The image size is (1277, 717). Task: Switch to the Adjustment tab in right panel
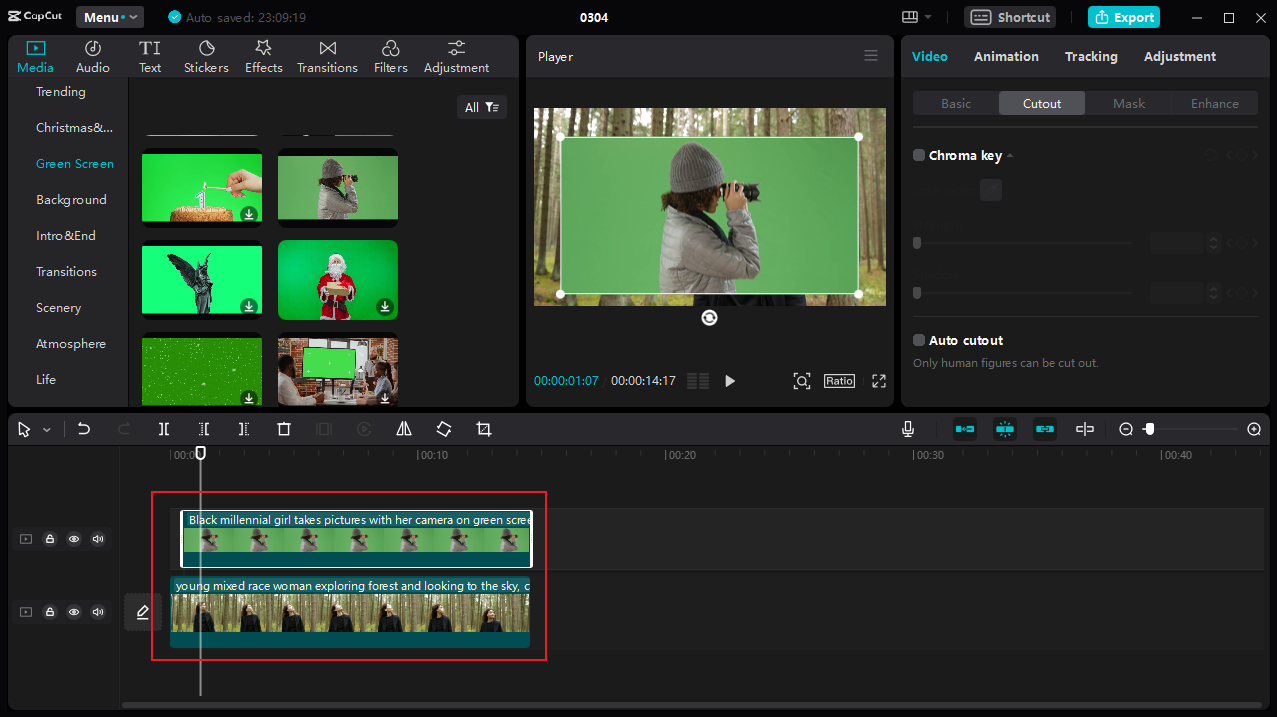click(x=1180, y=56)
